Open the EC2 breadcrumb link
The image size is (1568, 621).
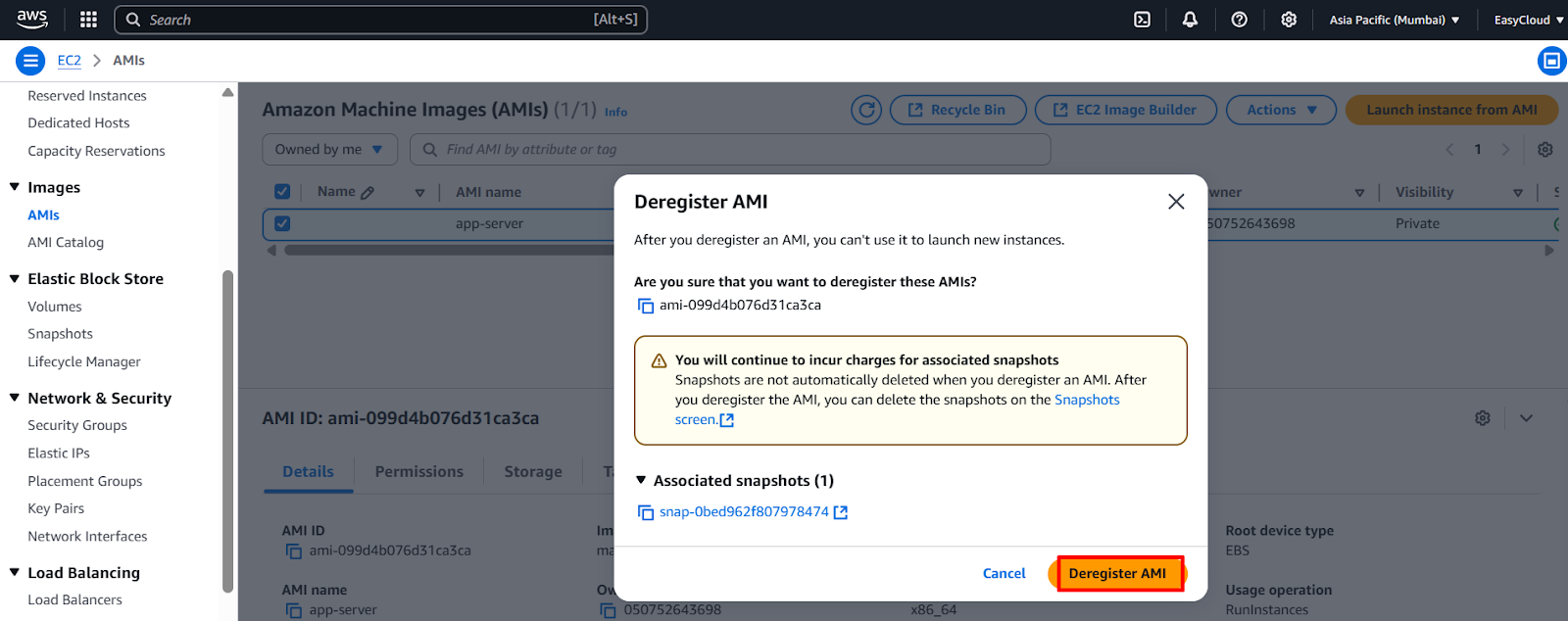click(x=69, y=61)
